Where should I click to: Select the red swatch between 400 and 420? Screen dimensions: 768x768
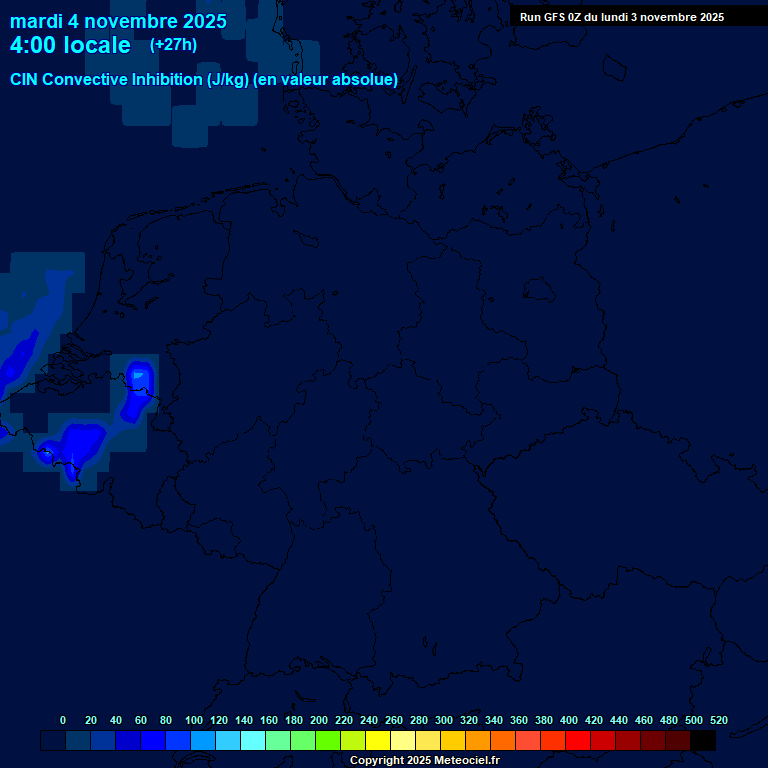click(578, 740)
